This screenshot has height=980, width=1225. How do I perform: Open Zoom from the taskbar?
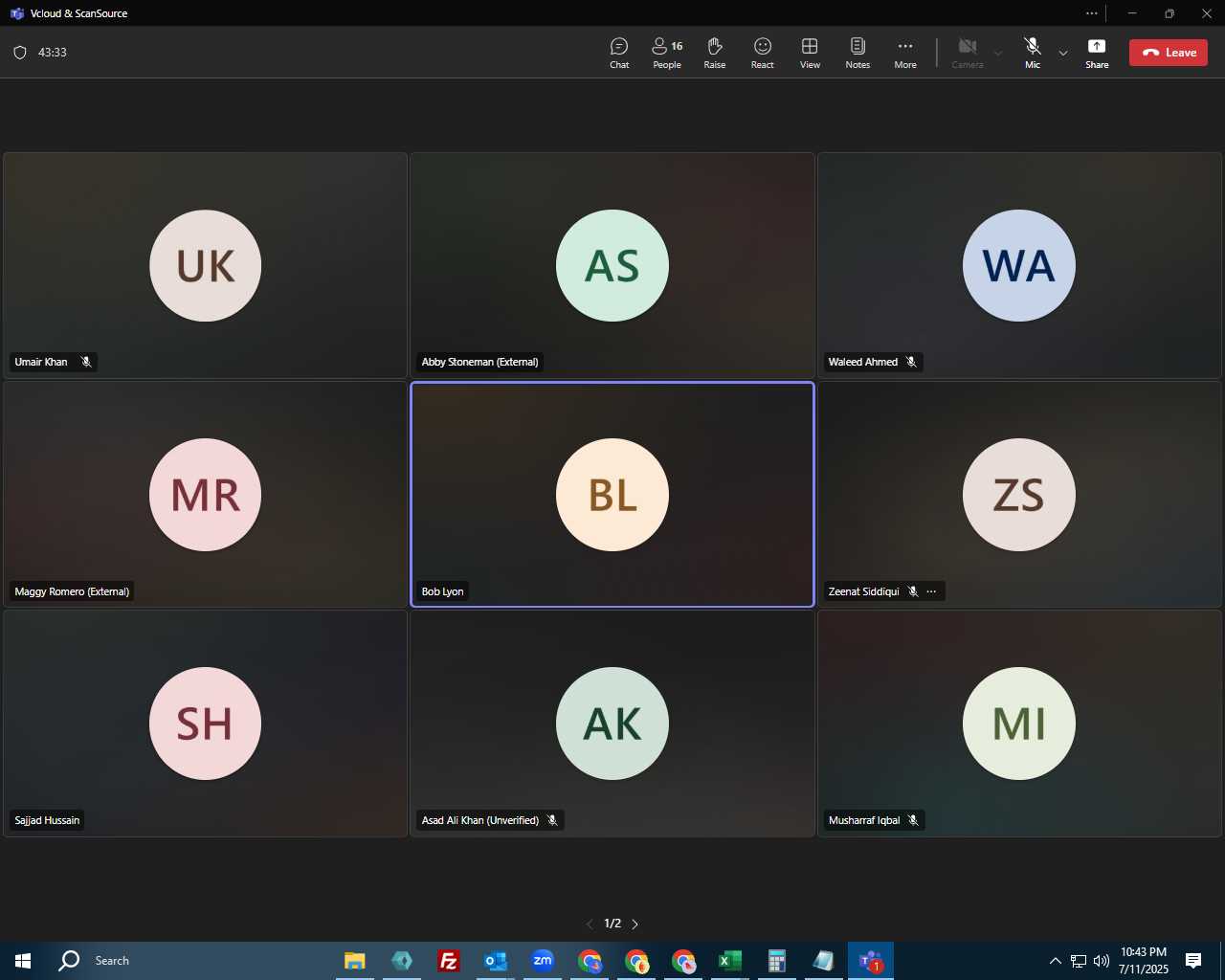pos(543,961)
